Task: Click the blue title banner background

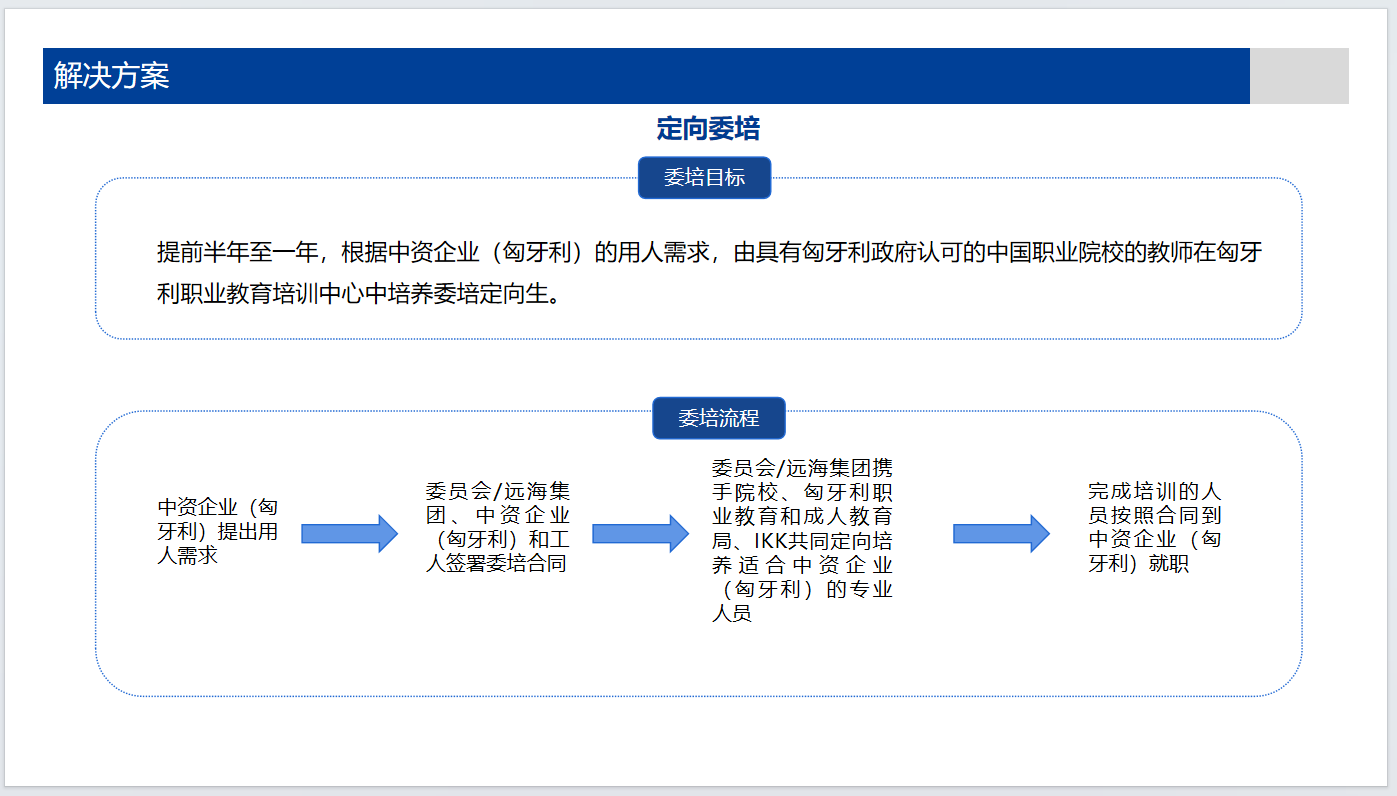Action: point(700,76)
